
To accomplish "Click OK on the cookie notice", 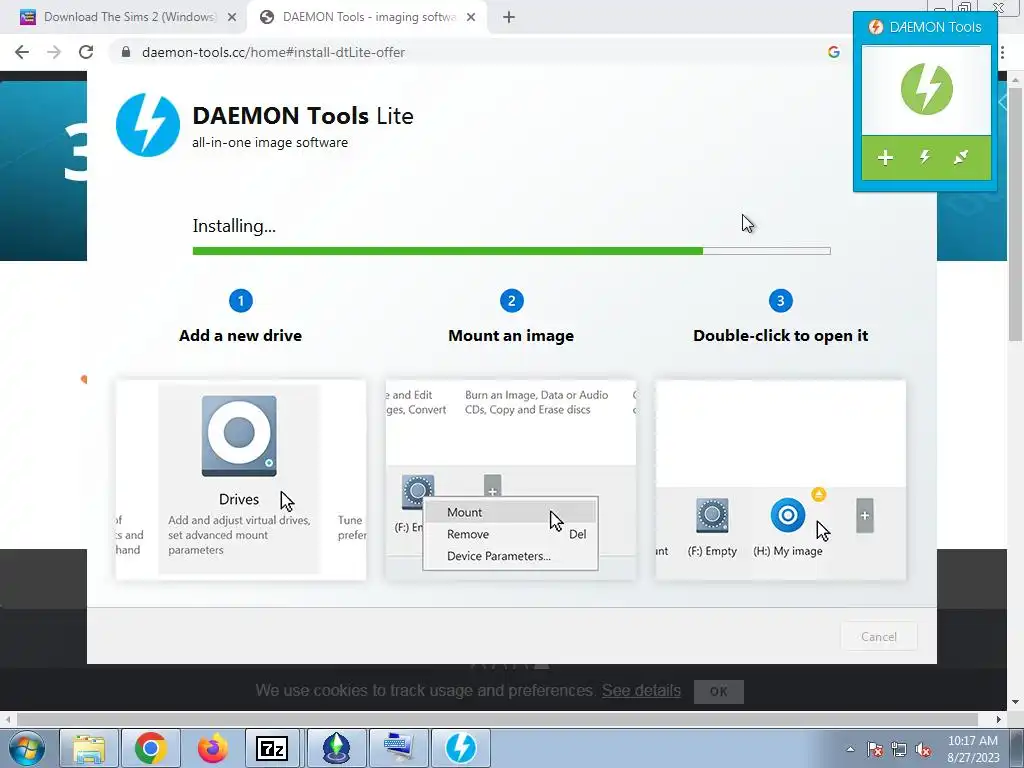I will click(x=718, y=692).
